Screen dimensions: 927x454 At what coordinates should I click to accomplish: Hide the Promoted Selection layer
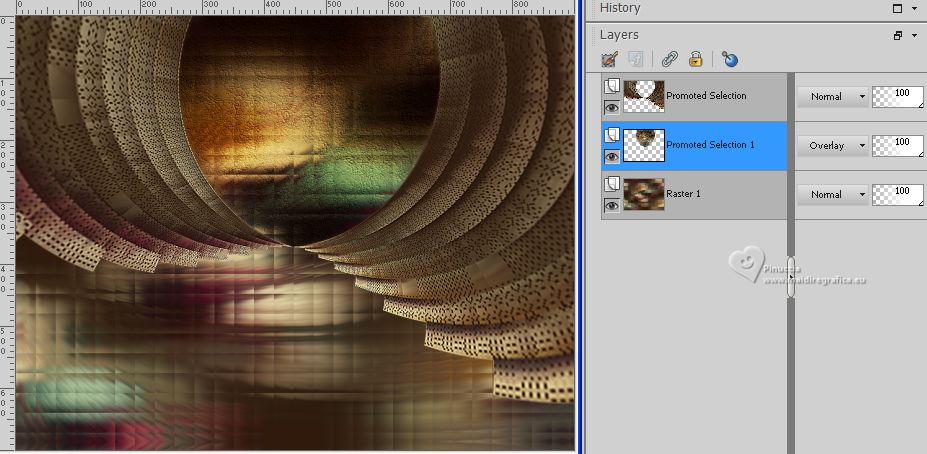pos(612,108)
